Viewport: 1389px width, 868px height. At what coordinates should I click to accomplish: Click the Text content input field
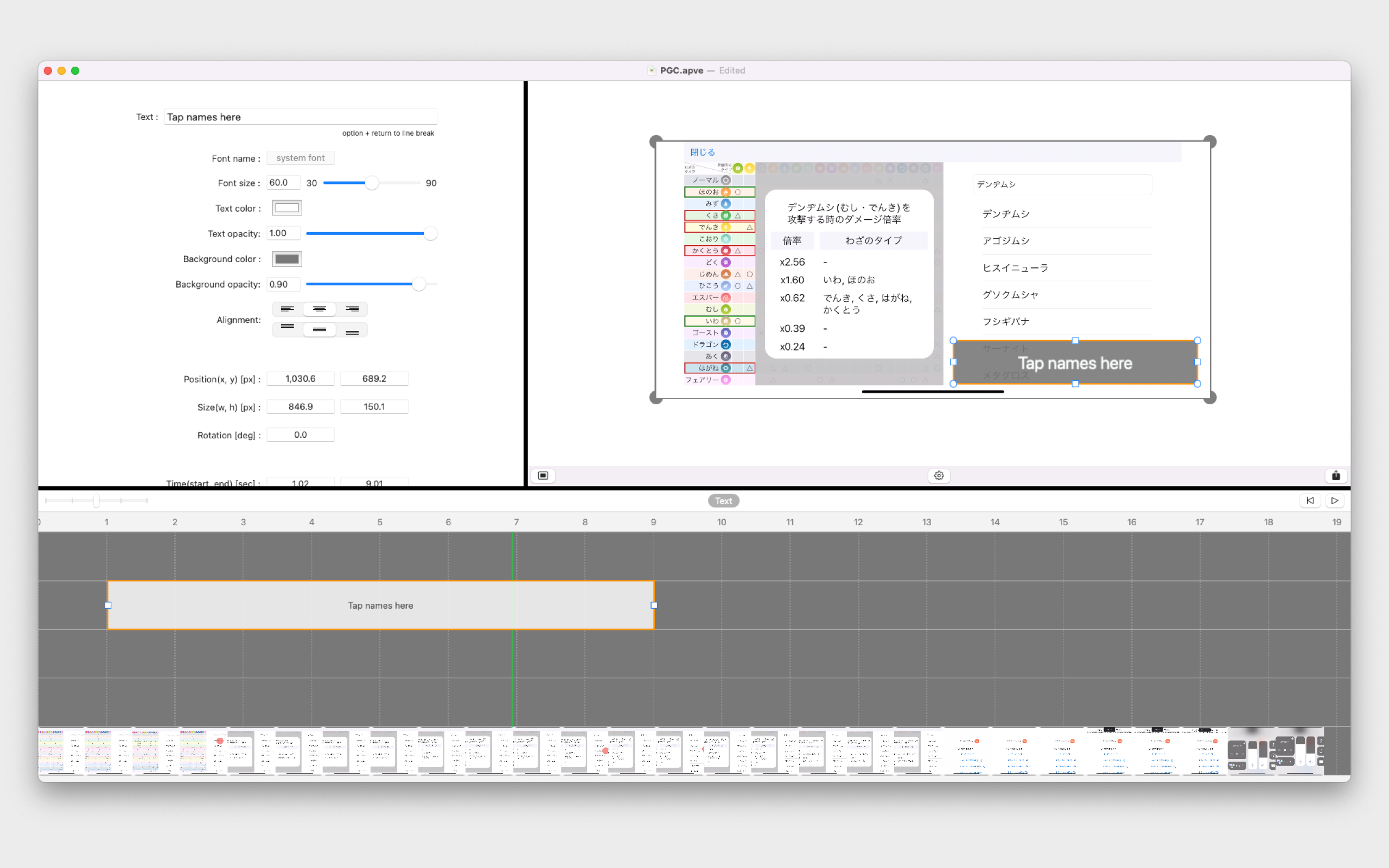(300, 117)
